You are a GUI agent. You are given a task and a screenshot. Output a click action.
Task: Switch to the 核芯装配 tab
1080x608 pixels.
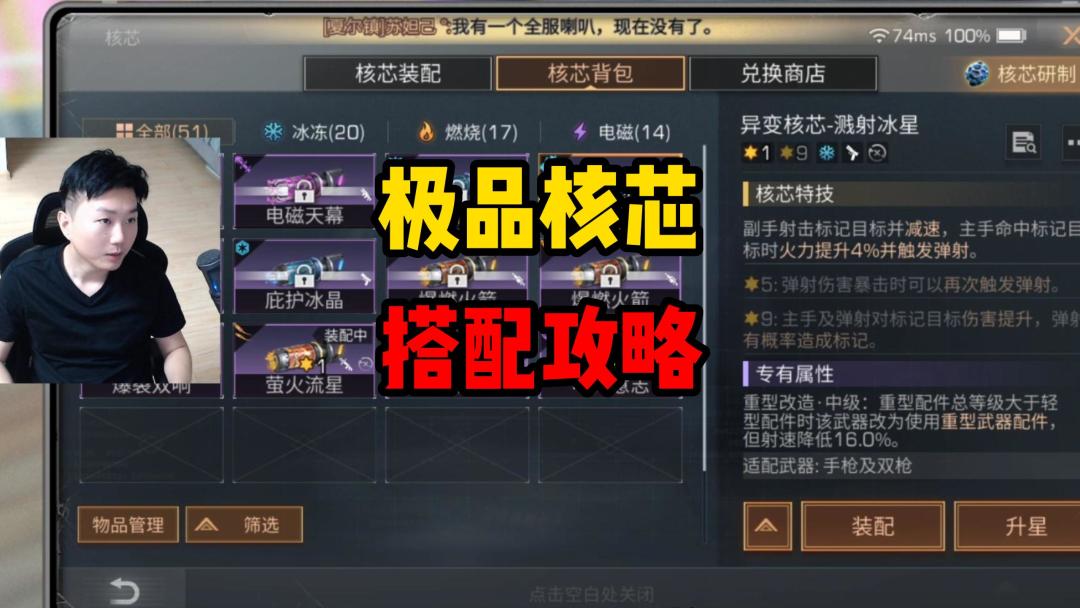click(x=397, y=74)
